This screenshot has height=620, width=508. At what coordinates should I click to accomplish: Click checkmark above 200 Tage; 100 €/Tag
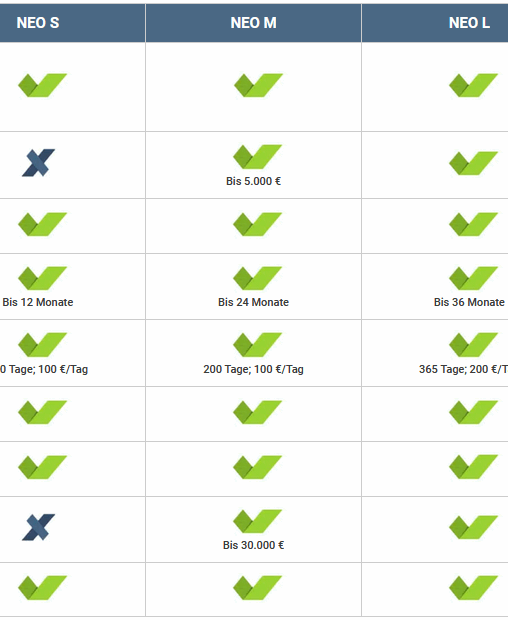[x=257, y=344]
